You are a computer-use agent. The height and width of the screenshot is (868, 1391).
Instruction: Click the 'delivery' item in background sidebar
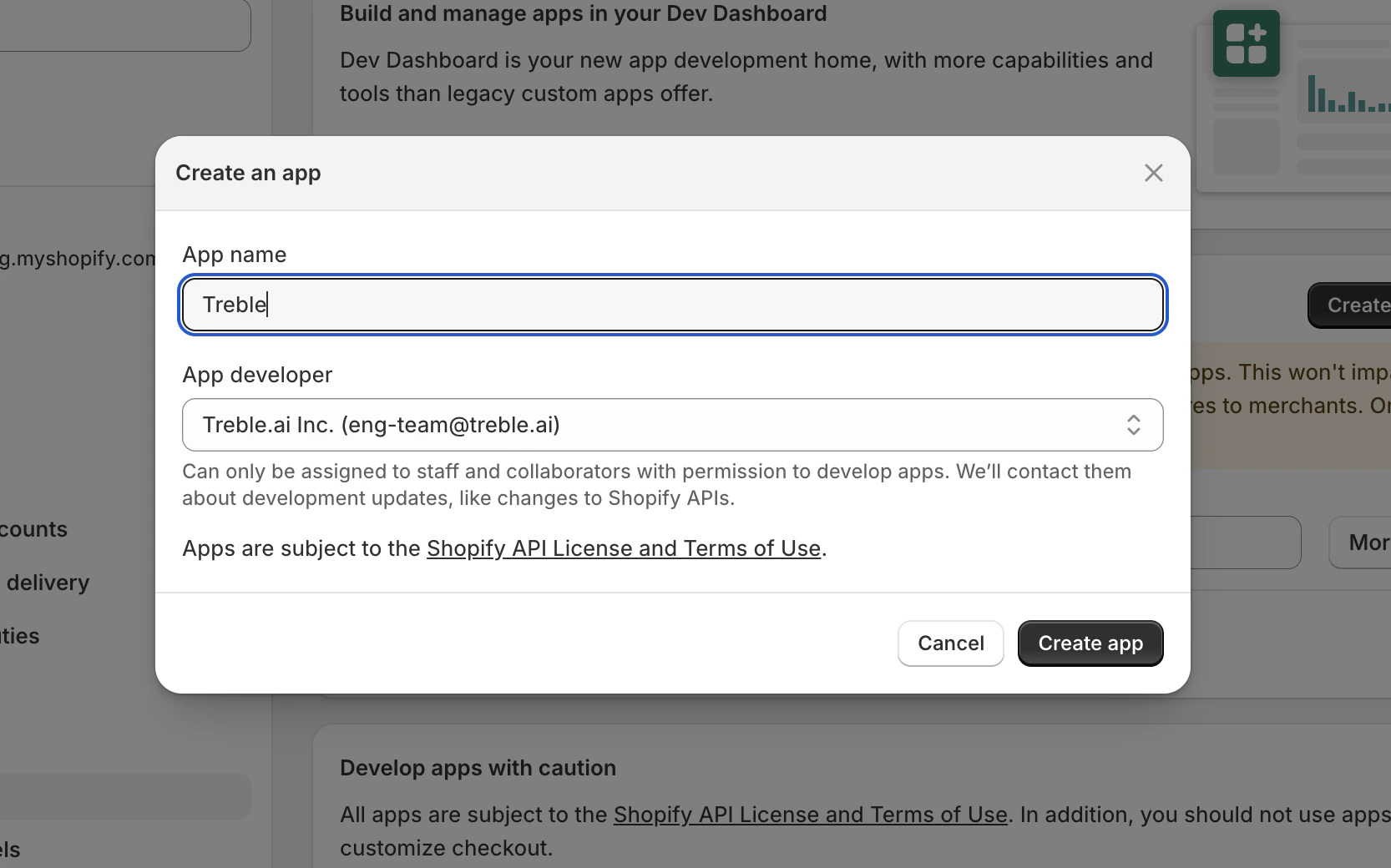(48, 583)
